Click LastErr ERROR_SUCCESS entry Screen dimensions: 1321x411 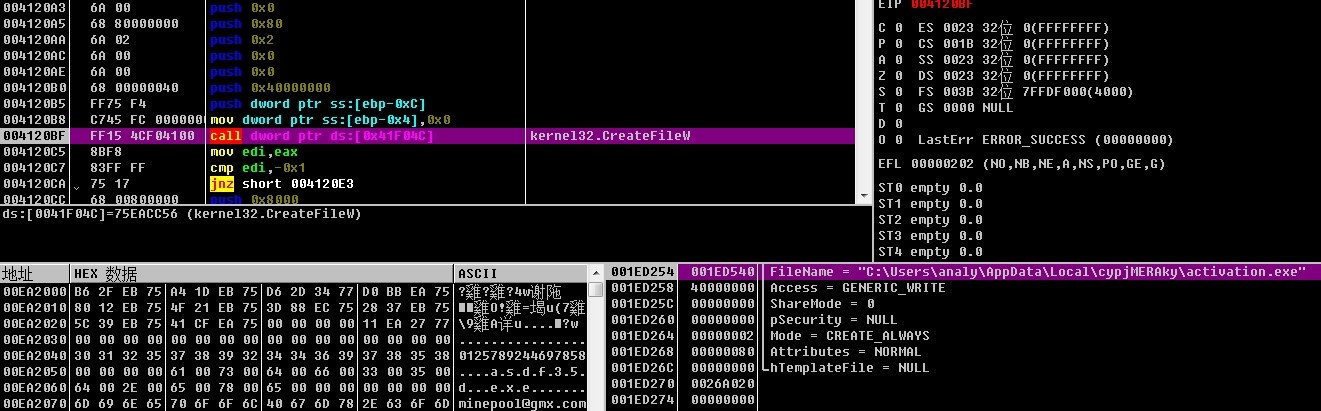click(1045, 140)
